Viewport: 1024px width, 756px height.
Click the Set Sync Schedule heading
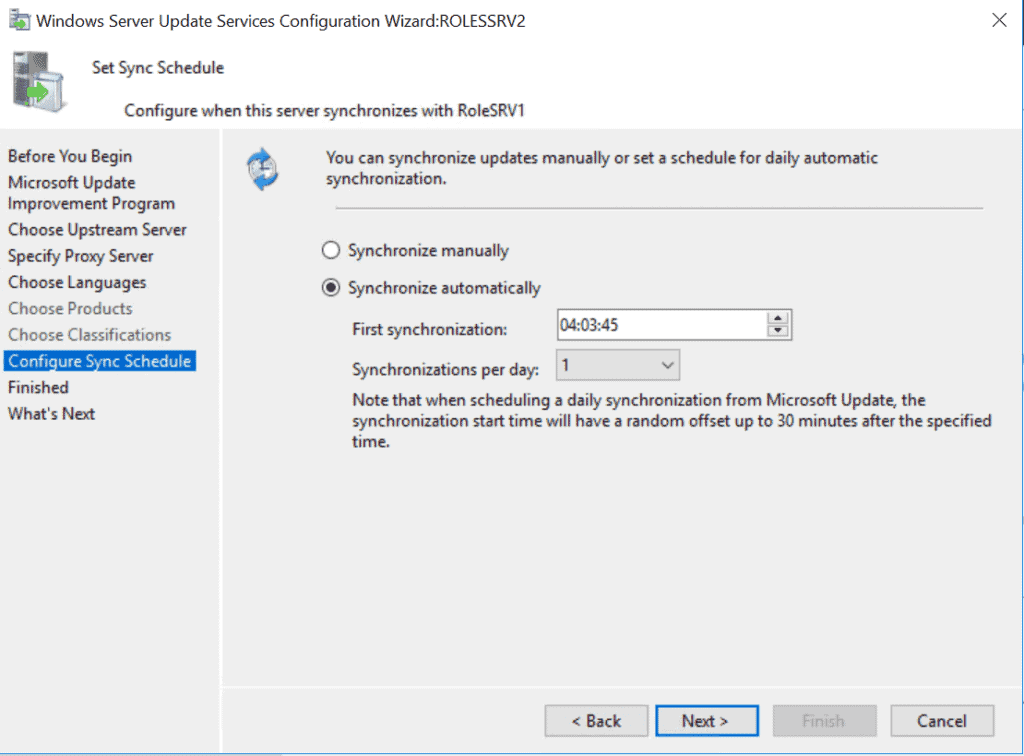tap(158, 67)
